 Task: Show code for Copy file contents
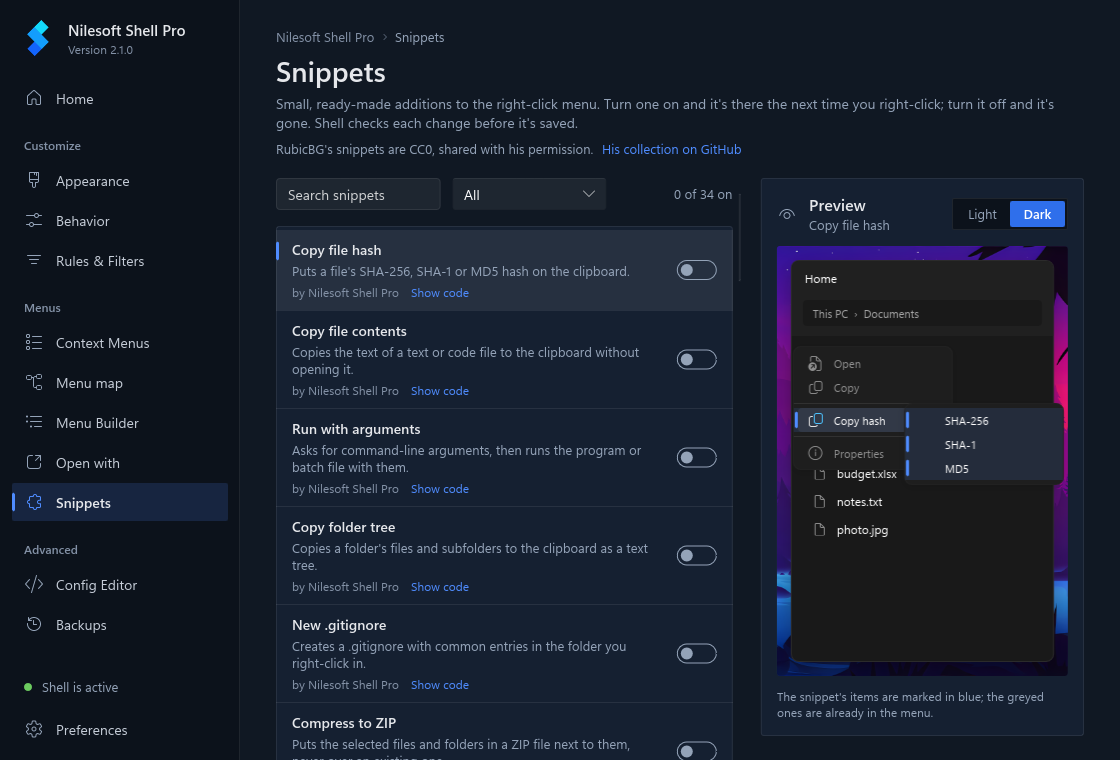click(x=440, y=391)
